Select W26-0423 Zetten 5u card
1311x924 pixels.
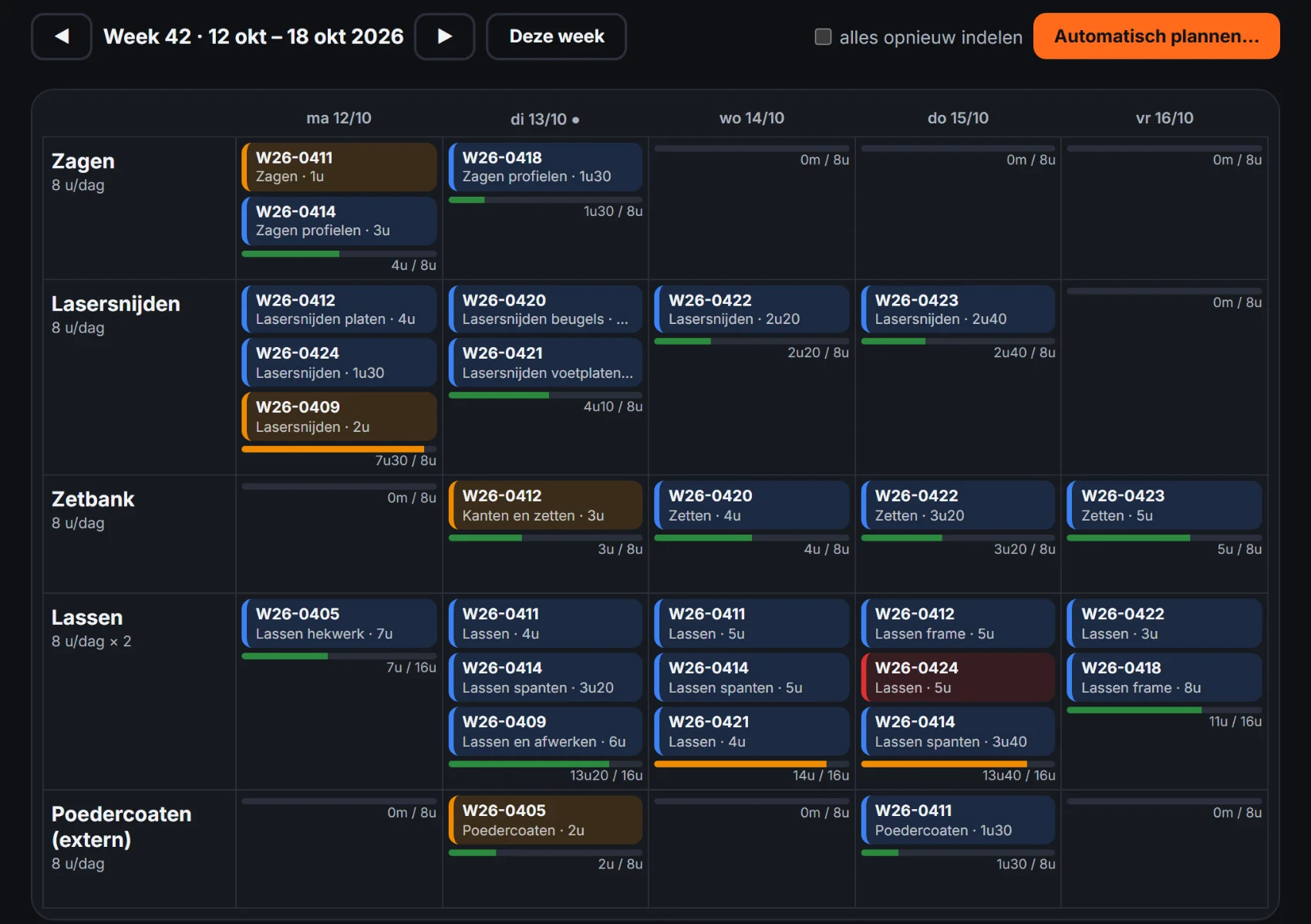pyautogui.click(x=1164, y=505)
